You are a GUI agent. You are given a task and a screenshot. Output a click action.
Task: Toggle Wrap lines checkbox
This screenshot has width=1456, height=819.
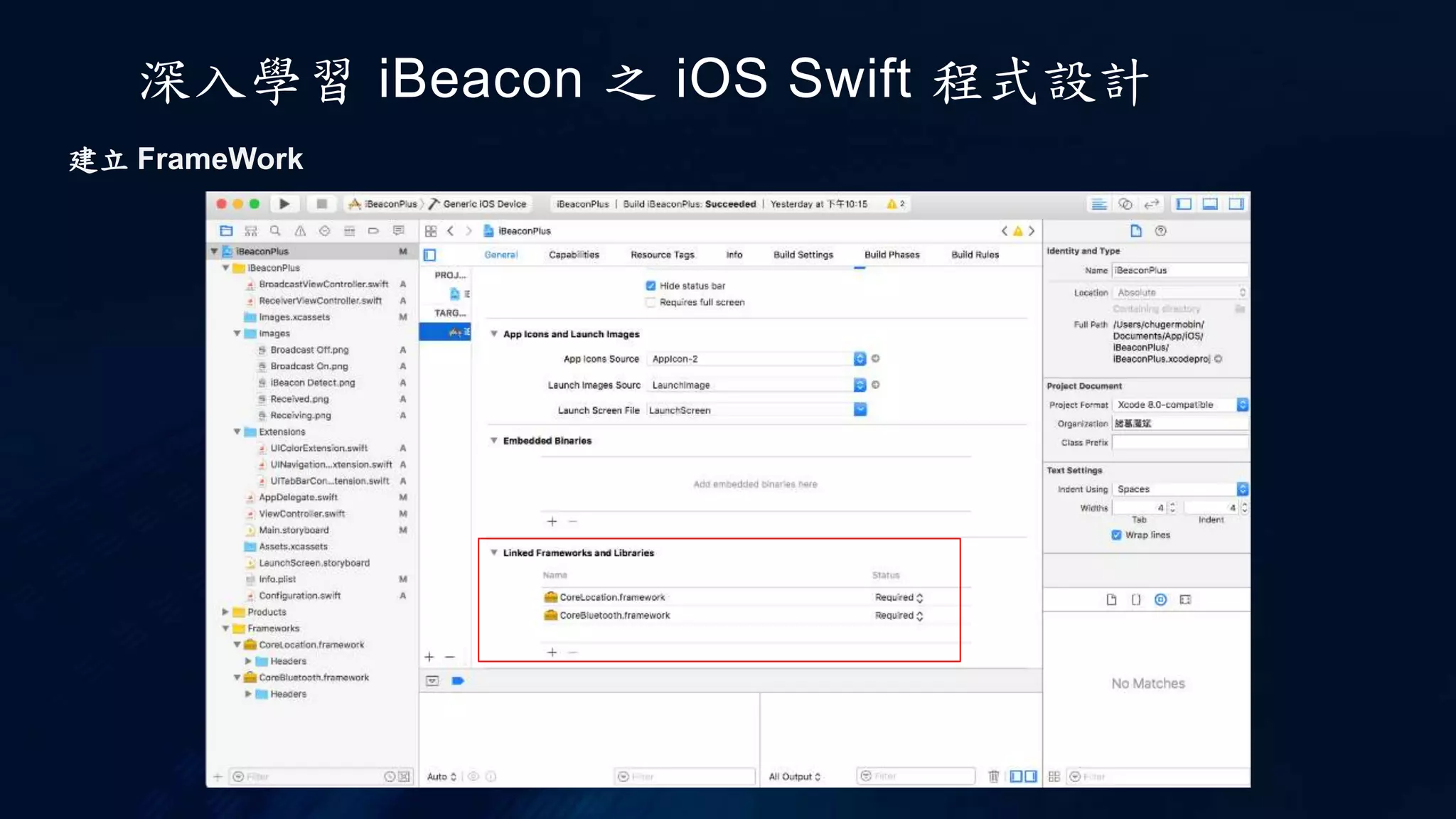pyautogui.click(x=1116, y=535)
